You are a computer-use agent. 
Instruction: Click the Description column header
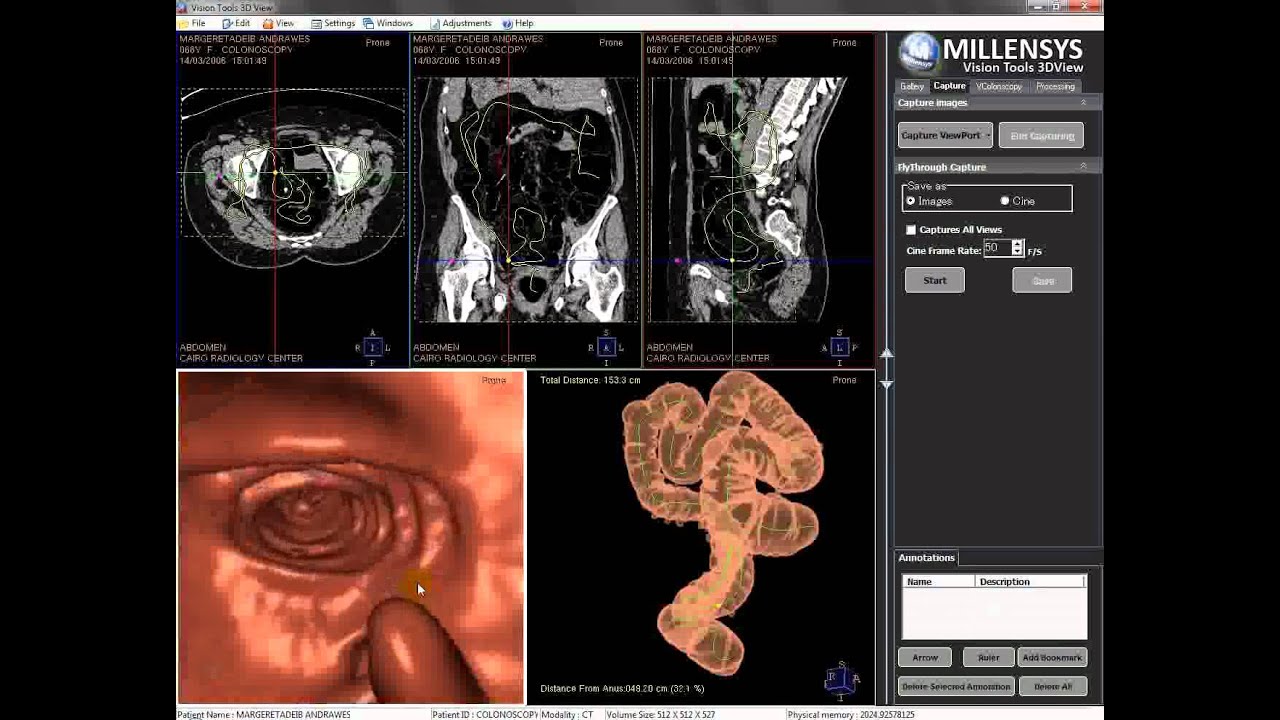(x=1029, y=581)
